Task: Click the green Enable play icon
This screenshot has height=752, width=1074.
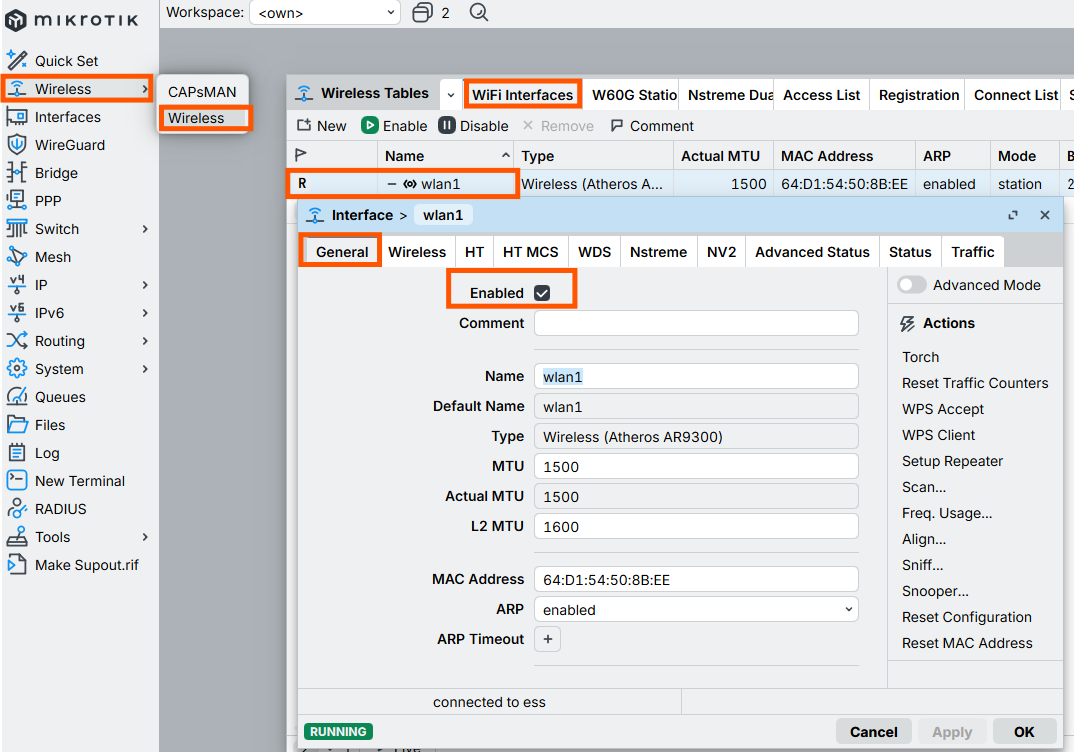Action: (370, 125)
